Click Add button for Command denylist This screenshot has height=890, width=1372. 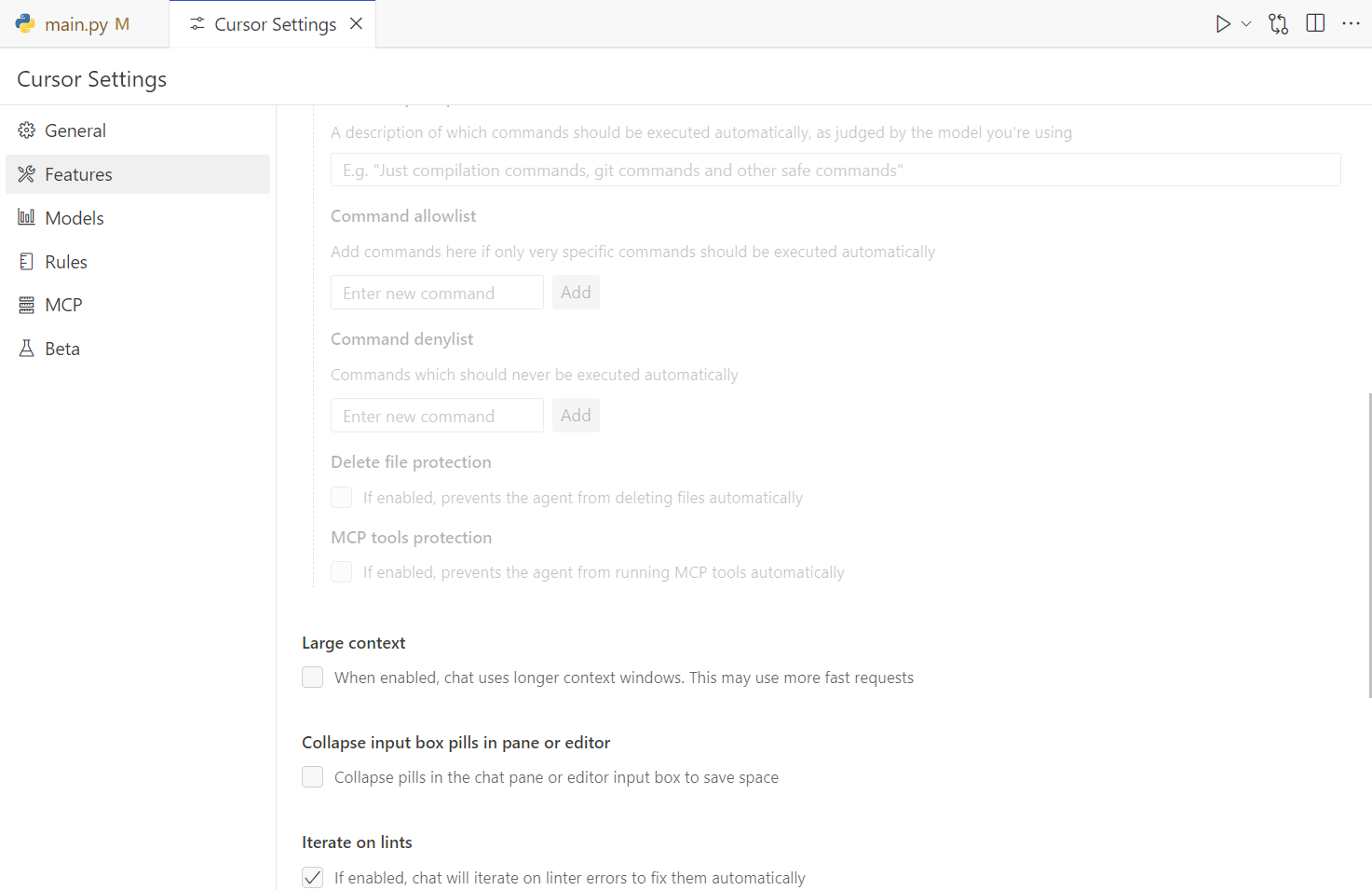[576, 416]
